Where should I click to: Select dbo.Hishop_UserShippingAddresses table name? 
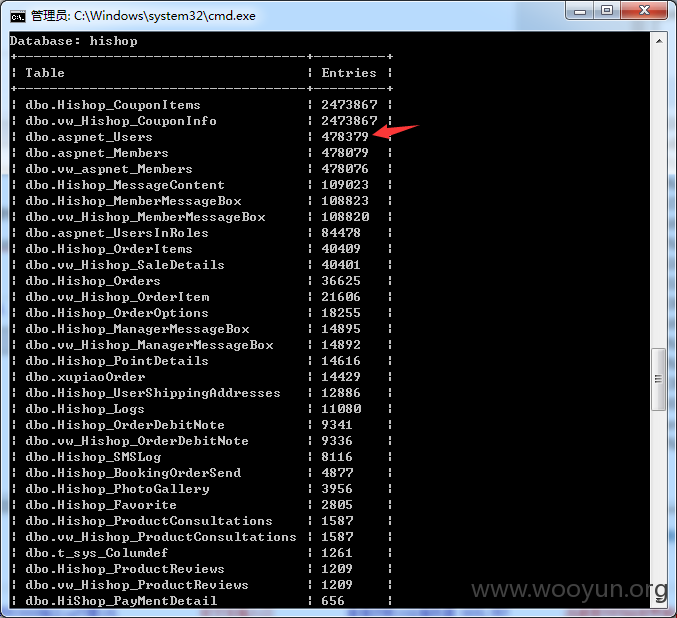[x=153, y=393]
